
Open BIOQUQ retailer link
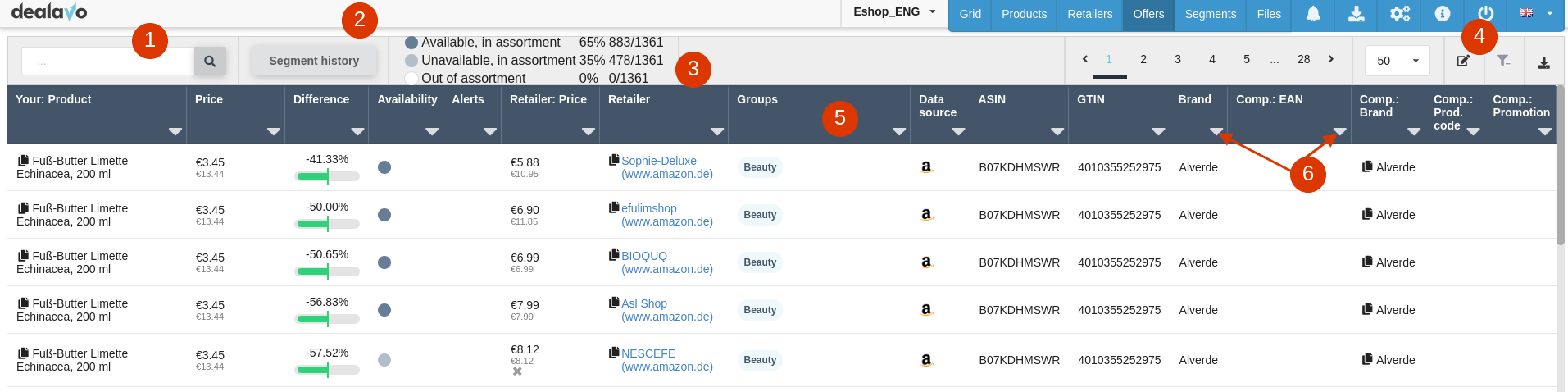pyautogui.click(x=667, y=262)
